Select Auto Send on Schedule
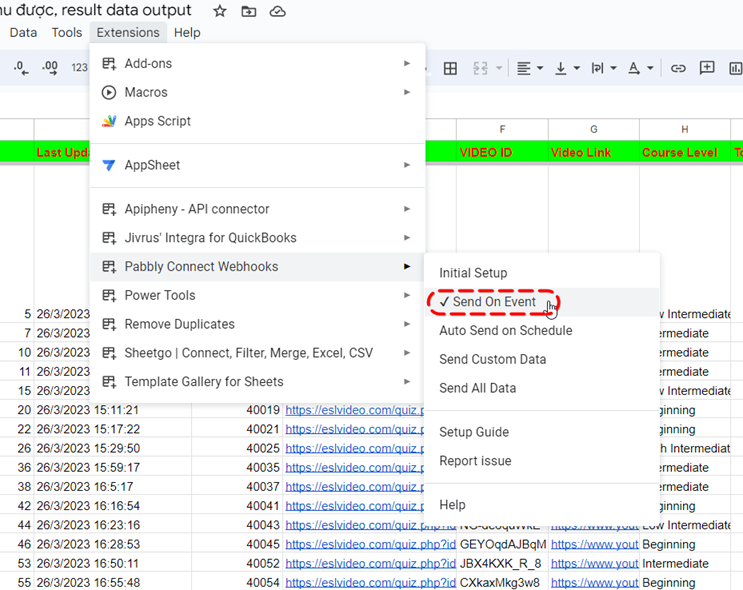Screen dimensions: 743x590 pos(542,330)
